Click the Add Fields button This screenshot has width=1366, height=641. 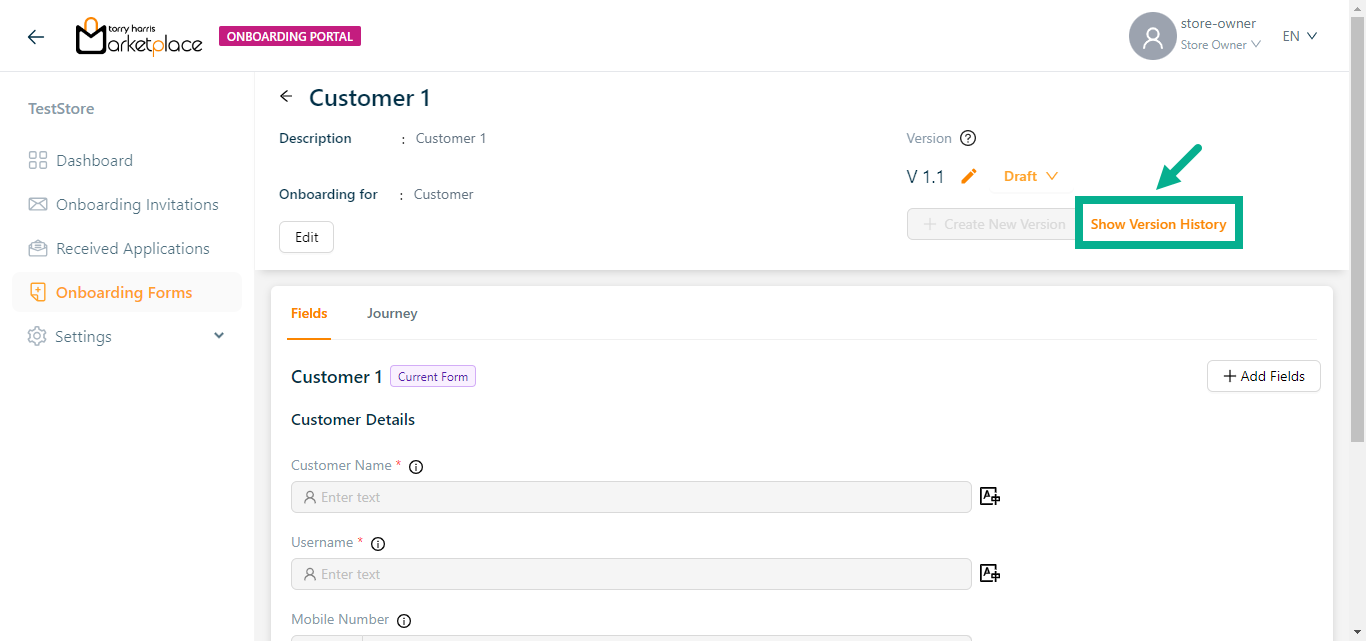click(1263, 376)
